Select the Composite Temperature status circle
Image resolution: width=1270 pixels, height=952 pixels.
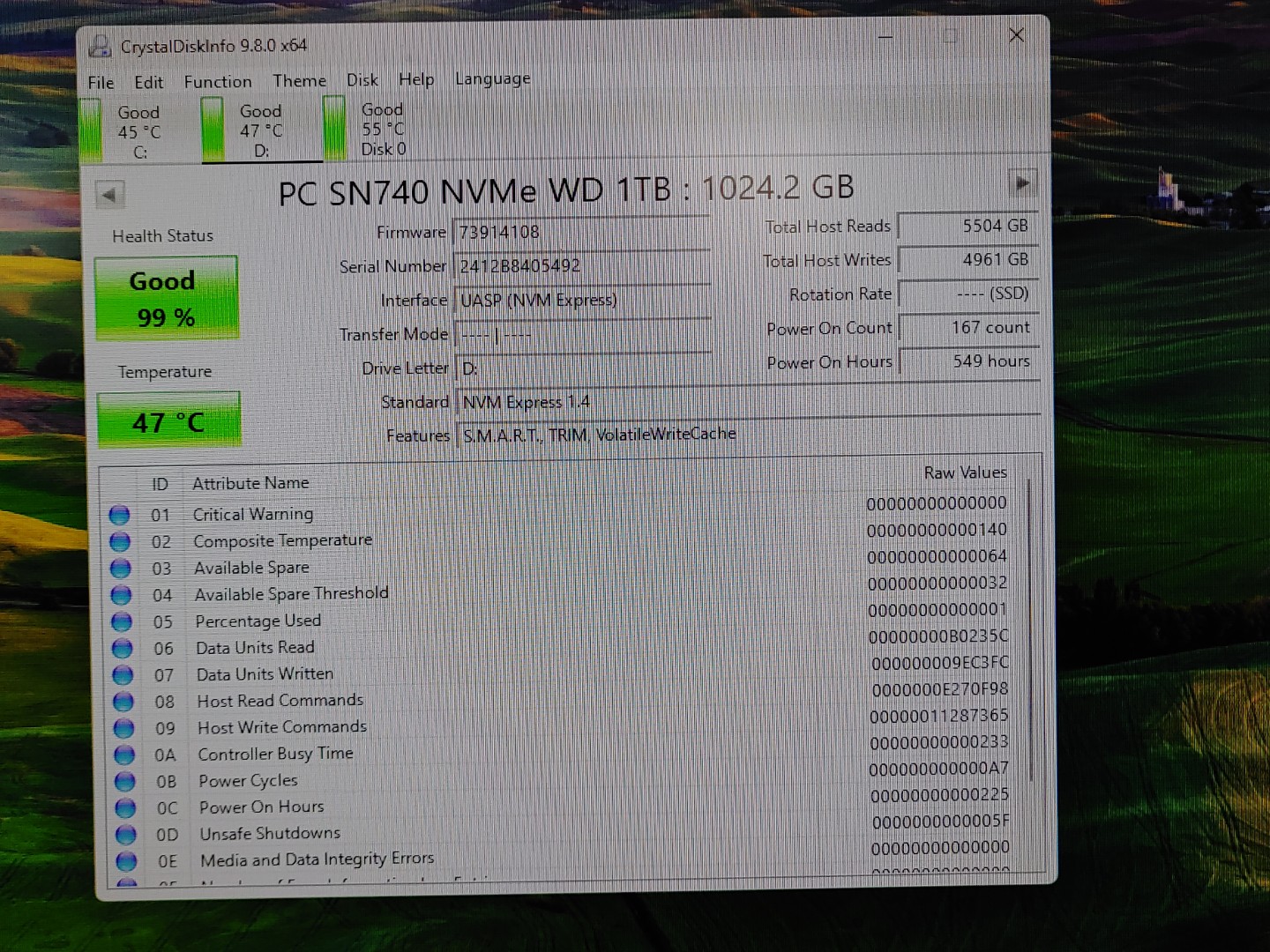point(121,541)
